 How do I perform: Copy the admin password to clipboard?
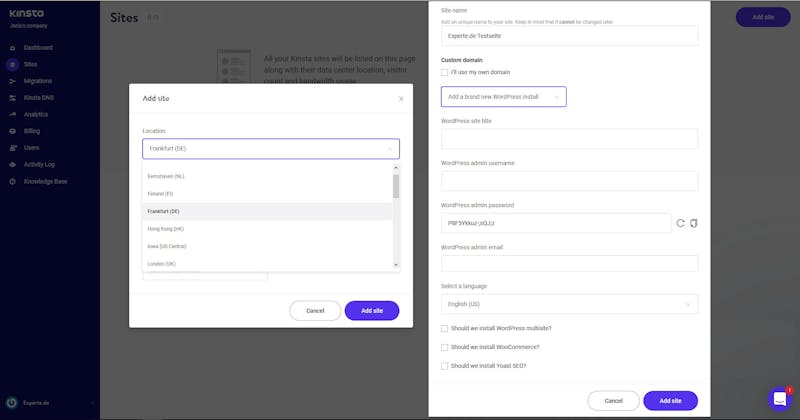pos(693,222)
